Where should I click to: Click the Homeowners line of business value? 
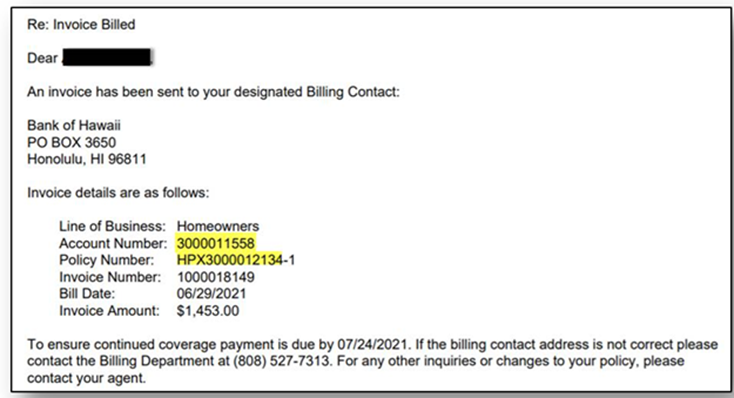click(218, 226)
